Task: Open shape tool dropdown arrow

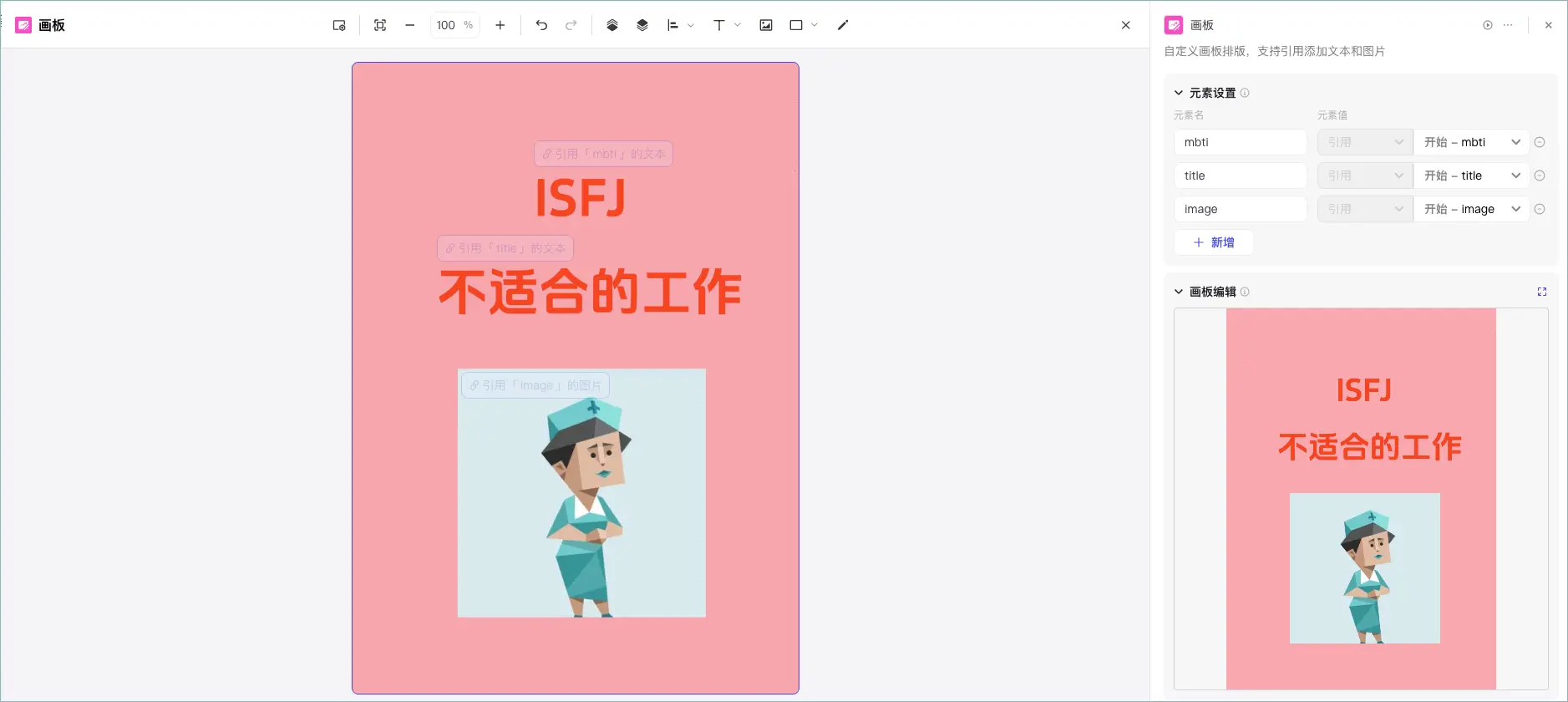Action: click(814, 25)
